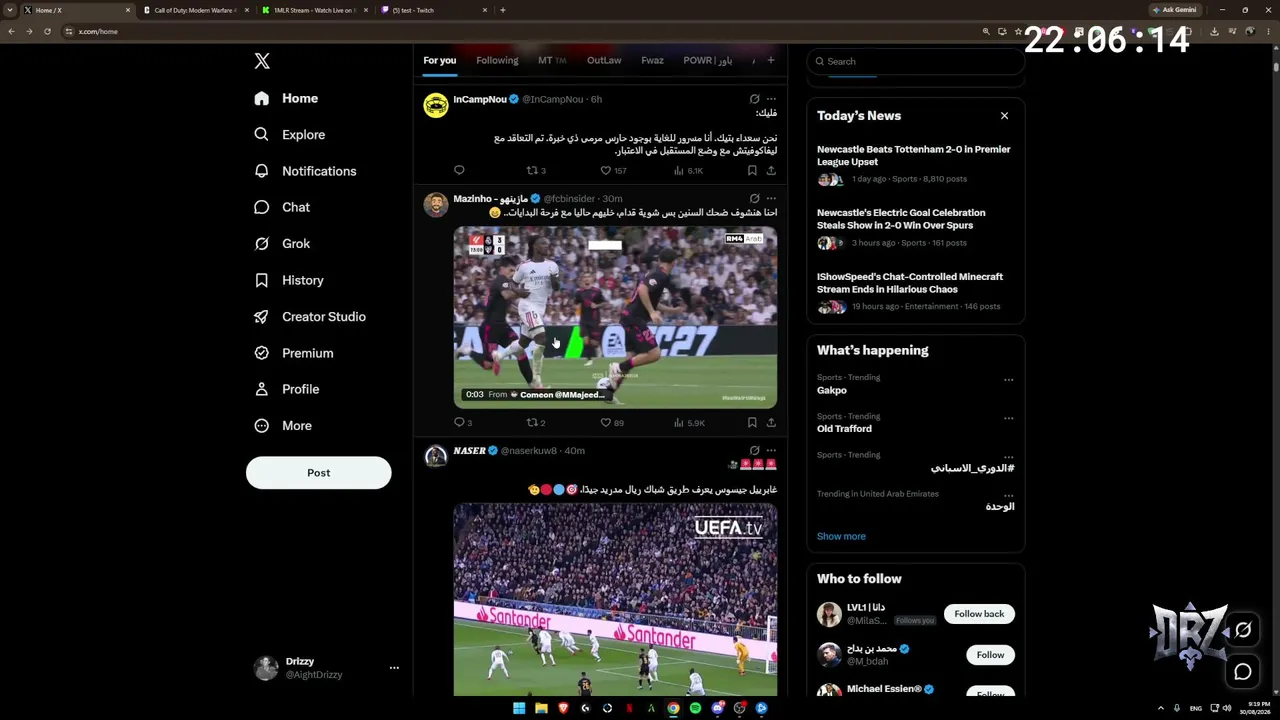Open the floating Grok button
Viewport: 1280px width, 720px height.
pos(1243,630)
